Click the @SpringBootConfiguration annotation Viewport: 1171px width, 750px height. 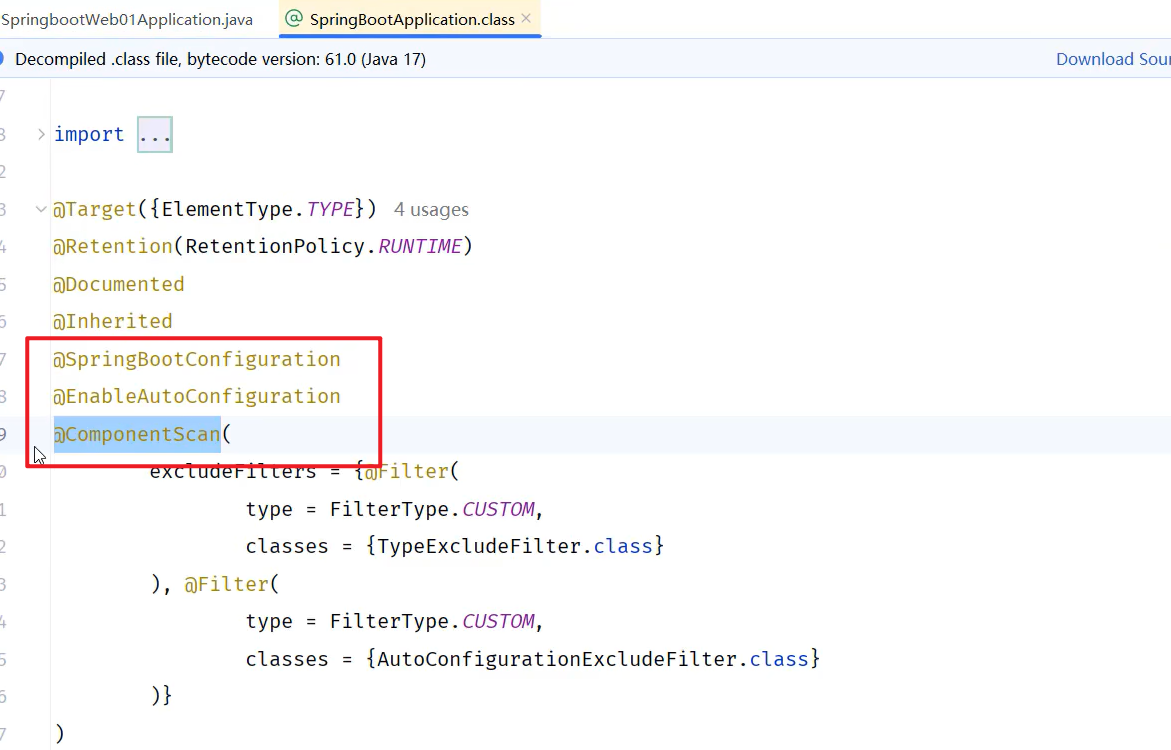196,359
